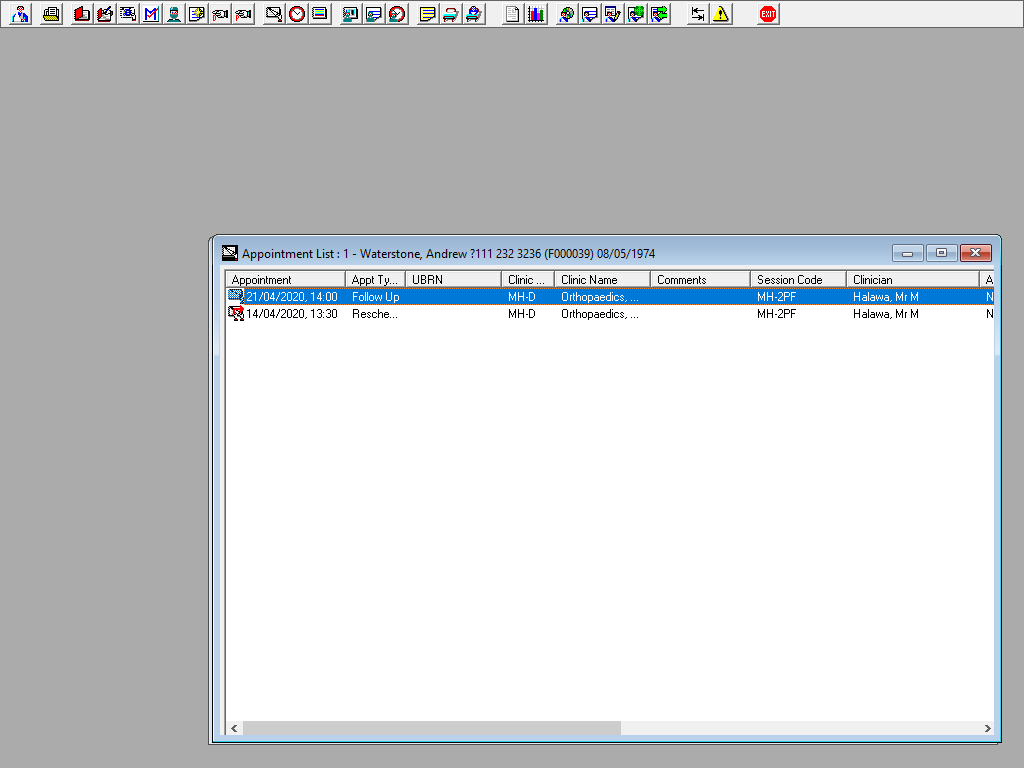Click the empty hospital bed icon

coord(451,14)
